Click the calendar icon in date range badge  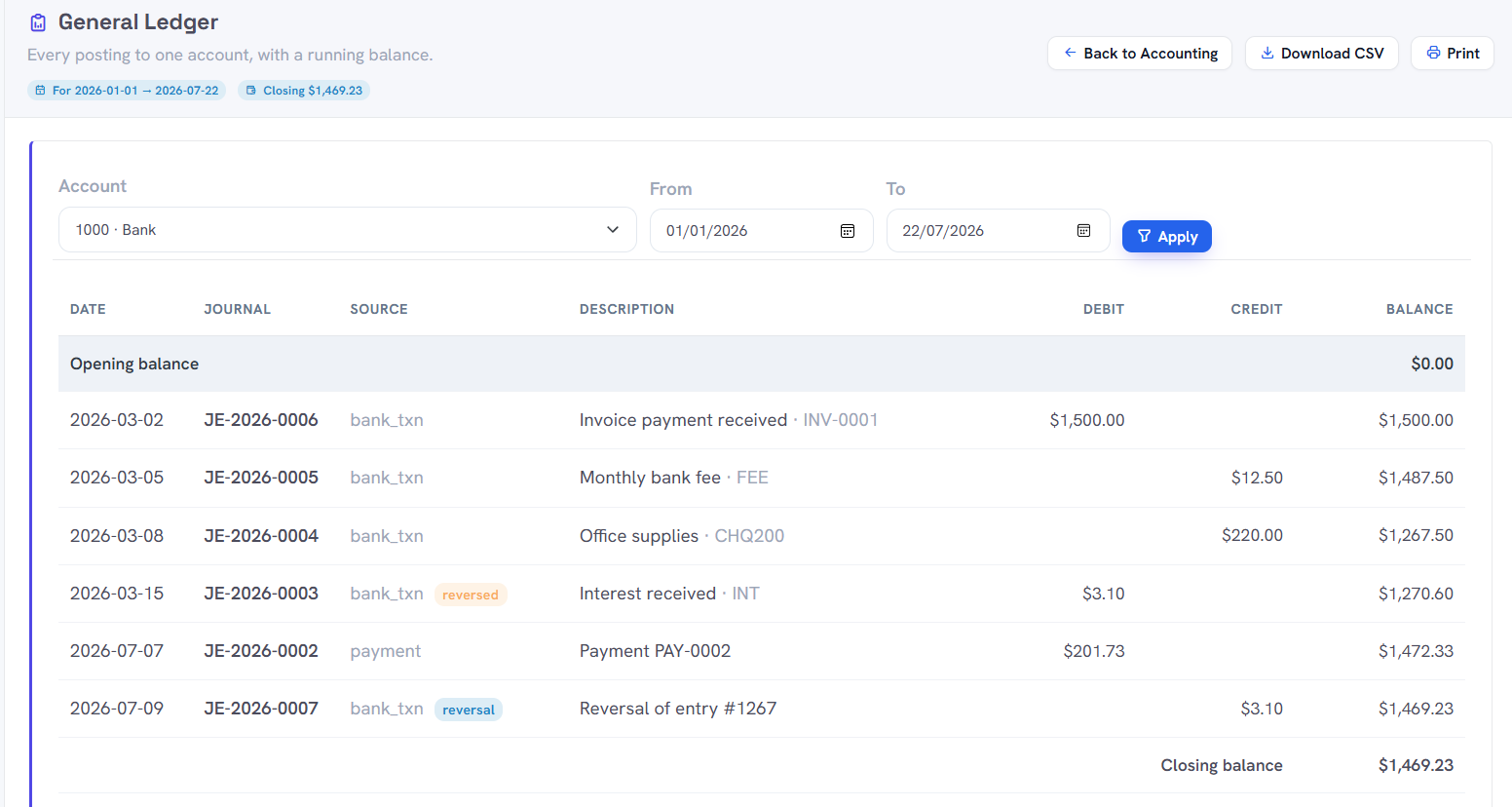click(x=40, y=91)
